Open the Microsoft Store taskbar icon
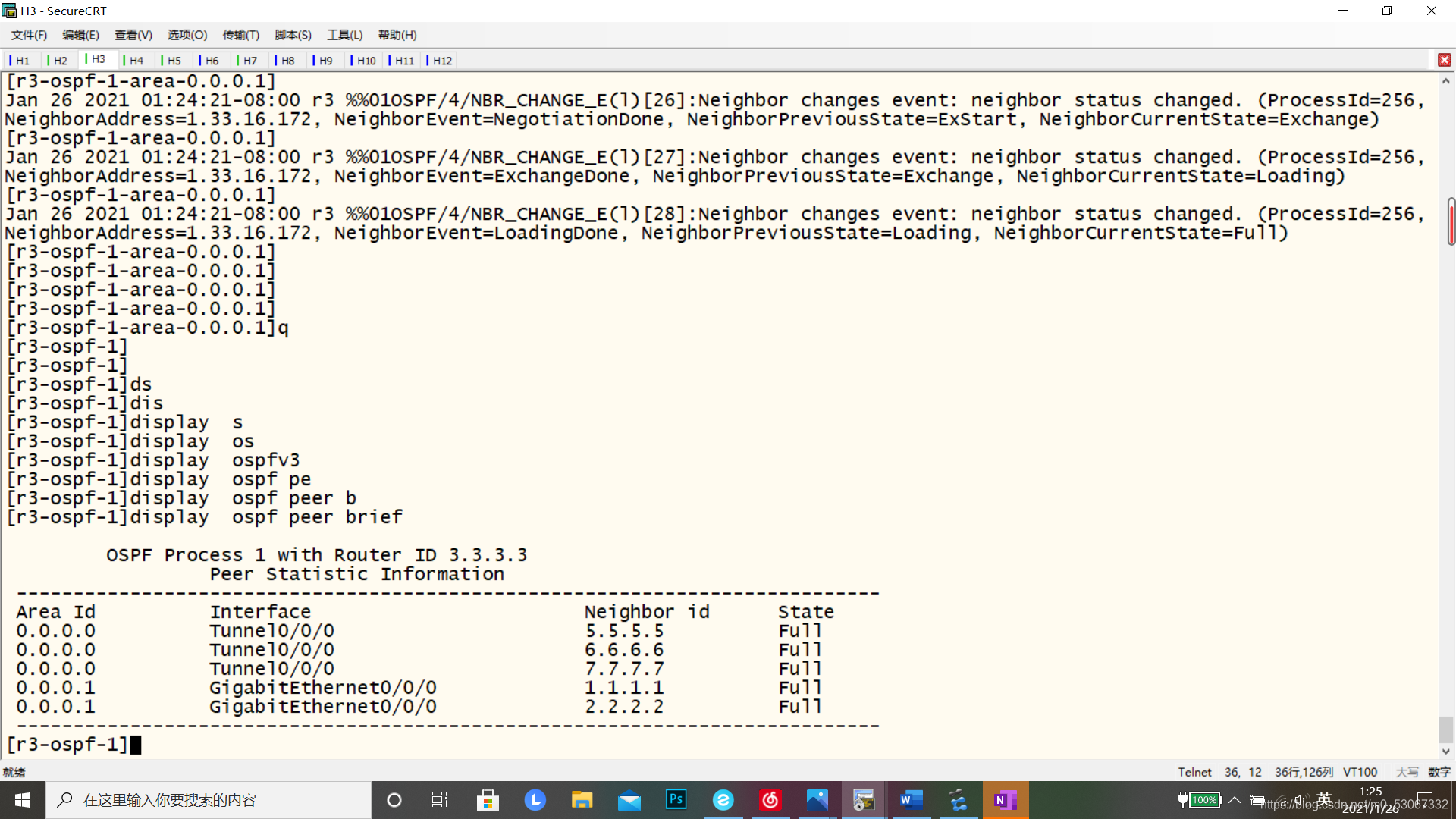 point(488,800)
